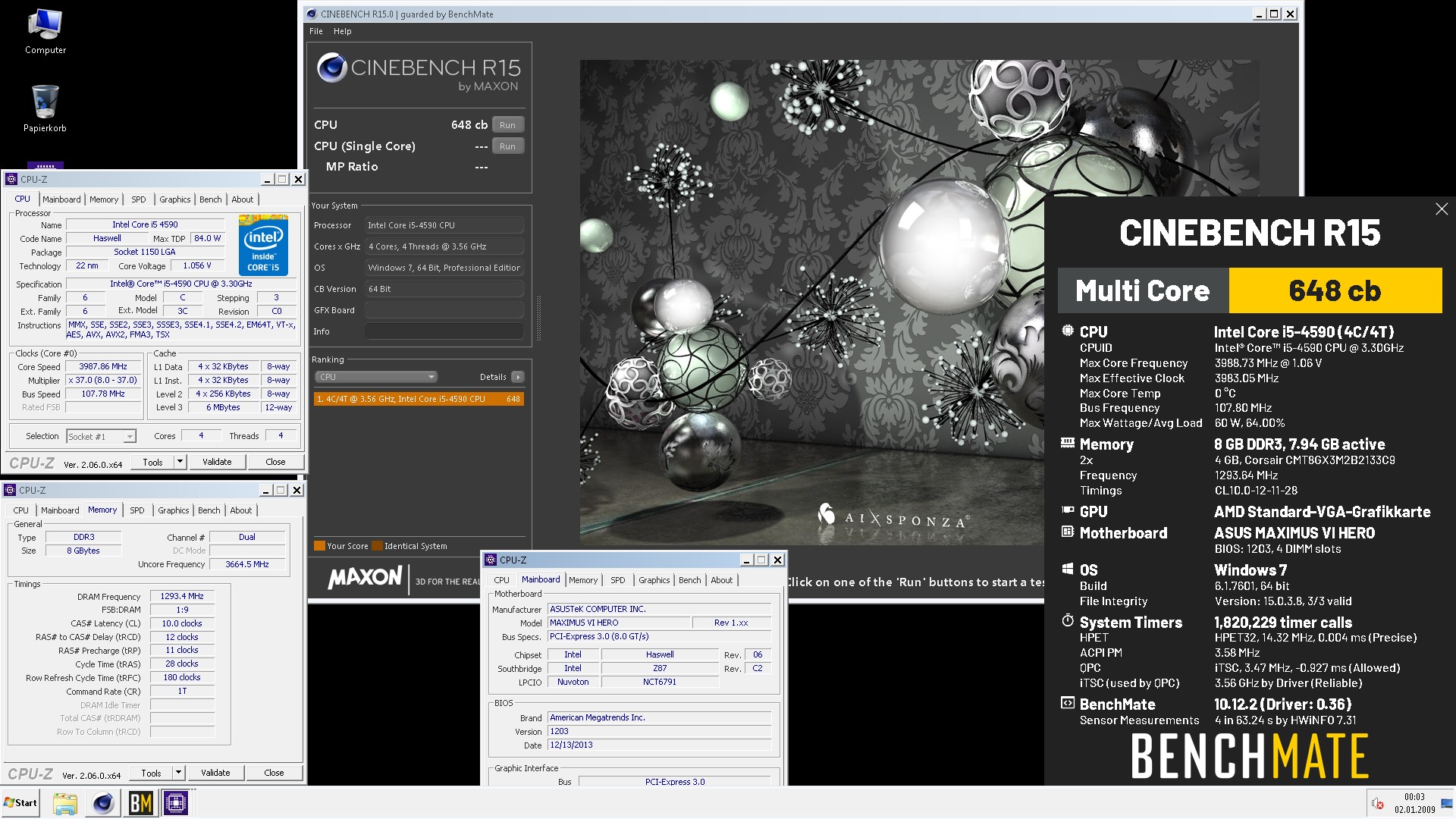Click the BIOS date 12/13/2013 field

coord(659,745)
